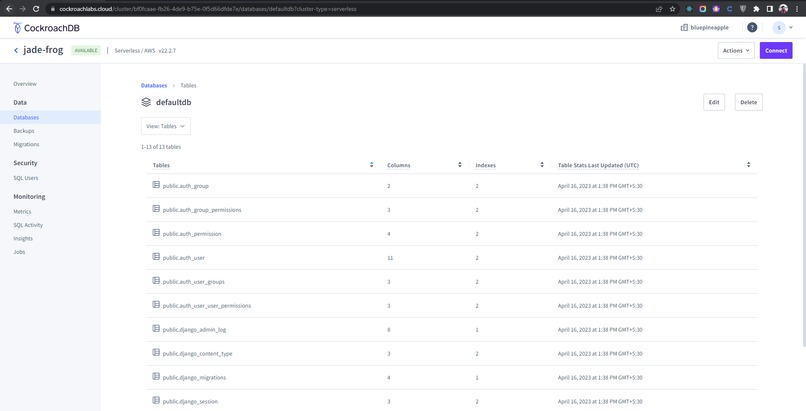Click table icon for public.django_session
This screenshot has width=806, height=411.
pos(156,401)
